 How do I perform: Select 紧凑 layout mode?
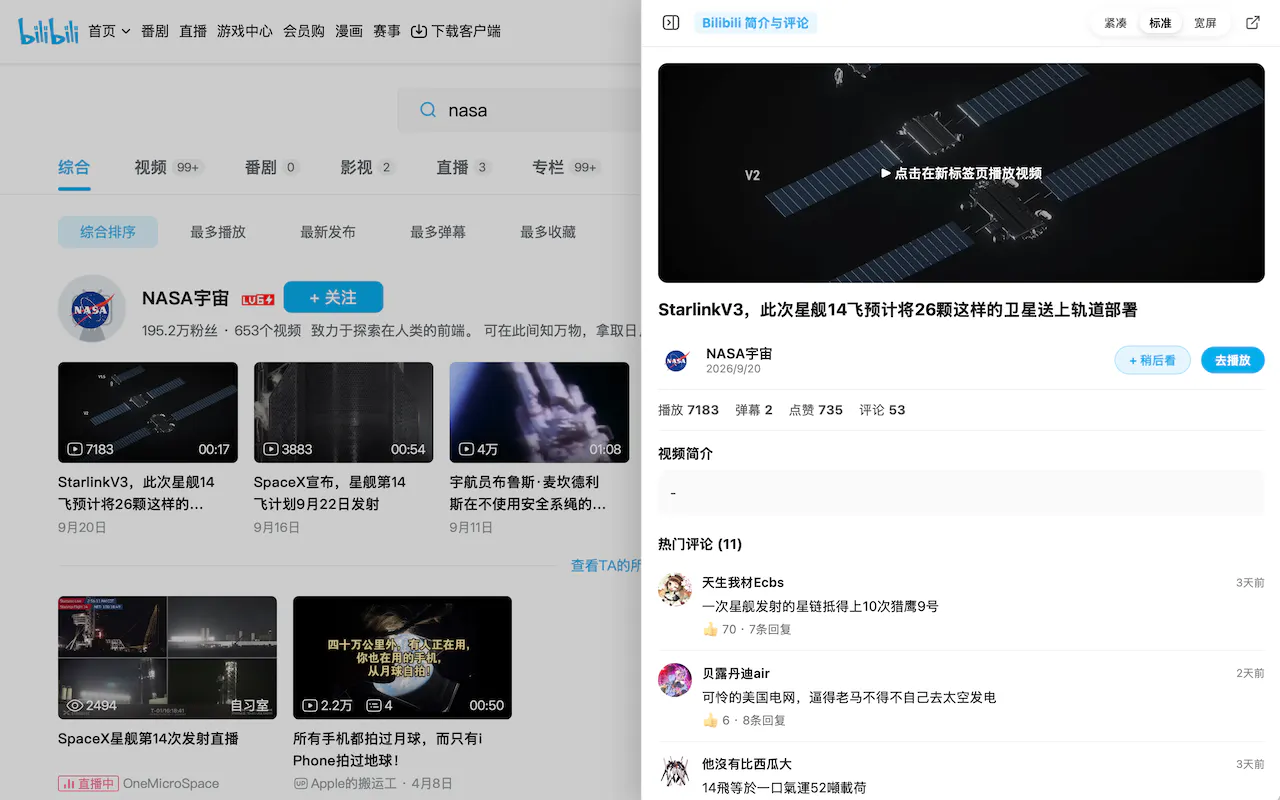pos(1116,23)
